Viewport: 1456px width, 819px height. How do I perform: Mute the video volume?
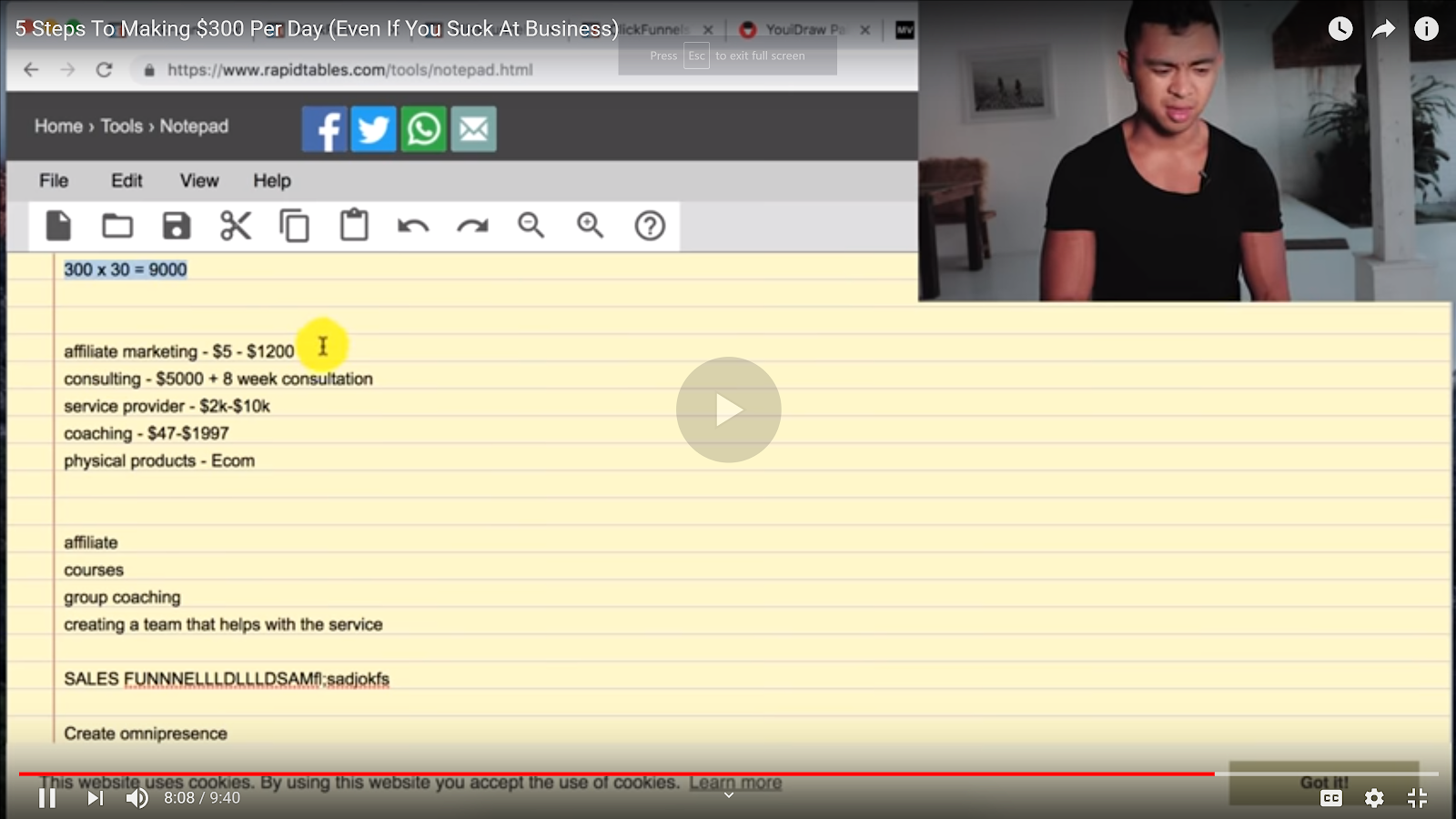[x=137, y=798]
